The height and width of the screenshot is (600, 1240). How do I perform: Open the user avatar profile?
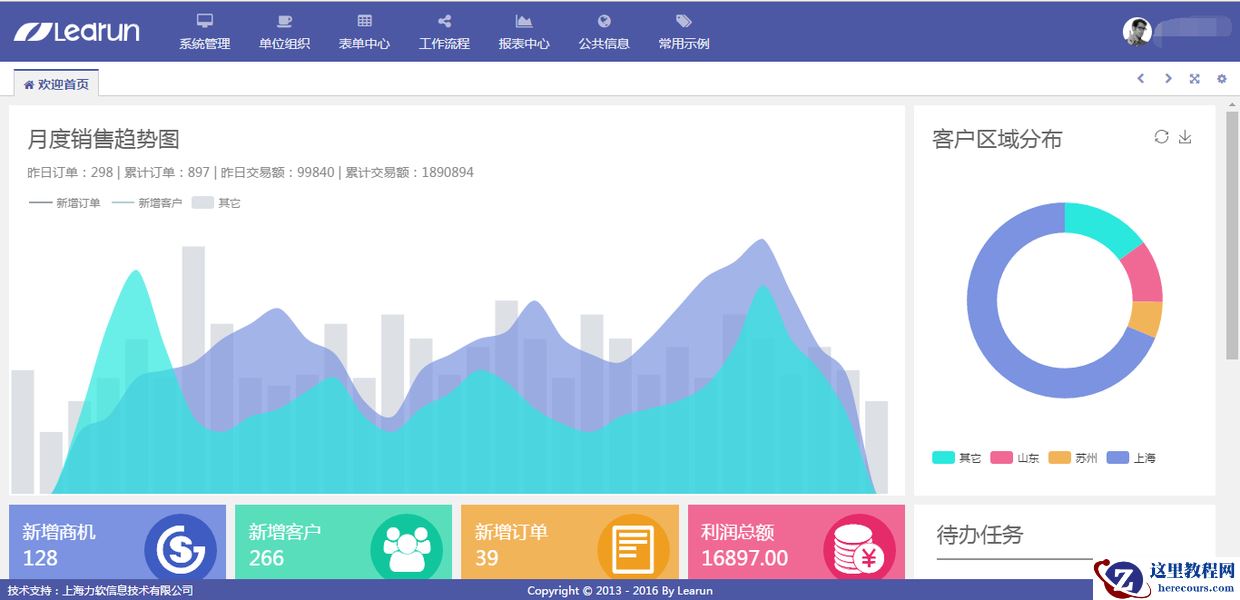(1135, 30)
